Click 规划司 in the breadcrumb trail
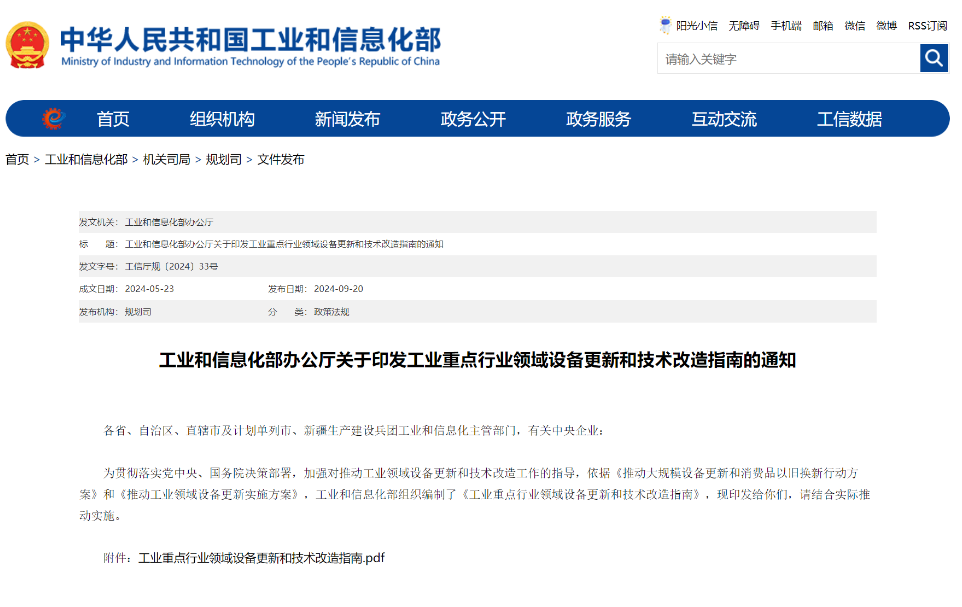The width and height of the screenshot is (962, 607). (223, 160)
